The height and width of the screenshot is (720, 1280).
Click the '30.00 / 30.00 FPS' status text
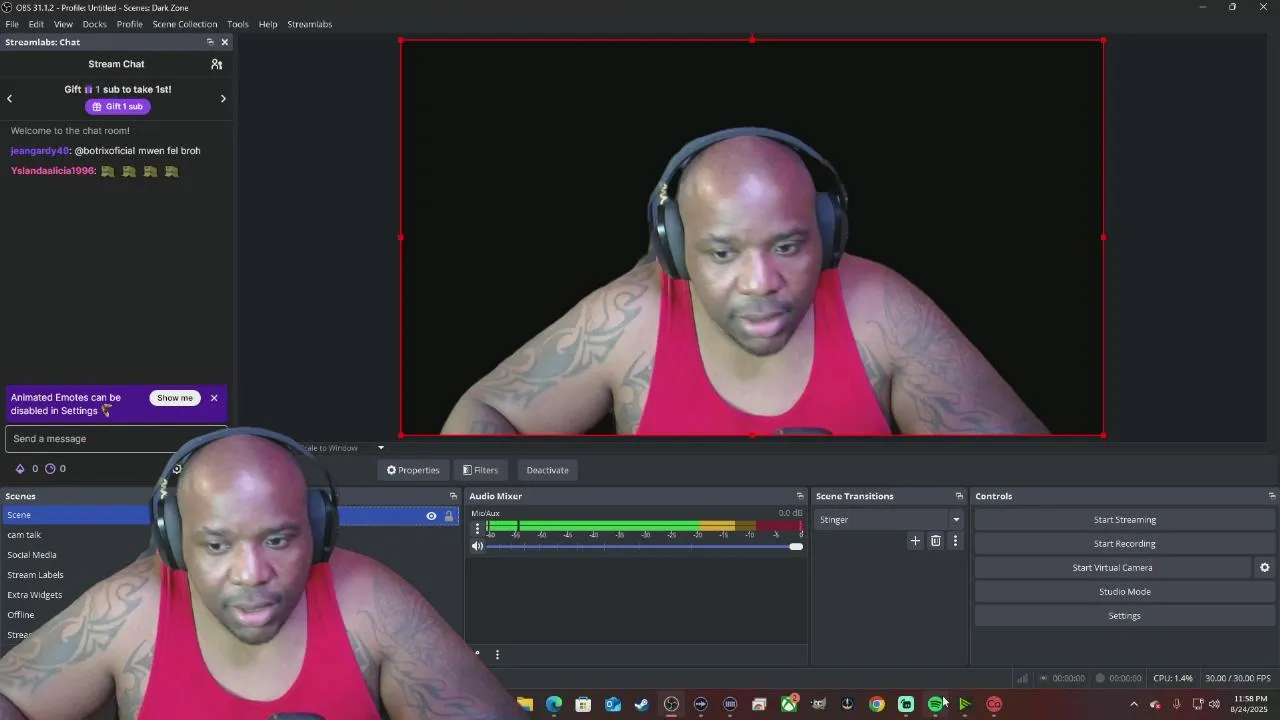[1238, 678]
